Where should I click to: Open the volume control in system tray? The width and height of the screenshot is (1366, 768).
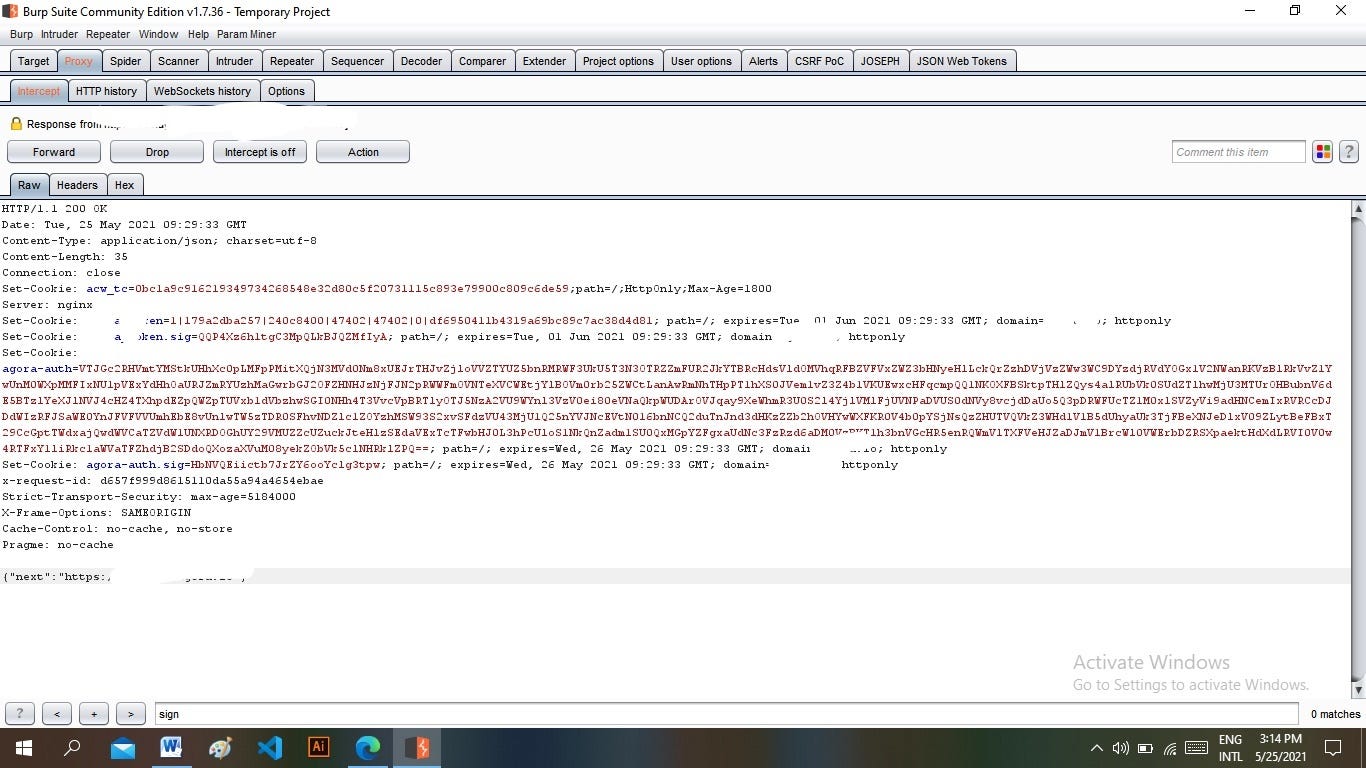[x=1120, y=748]
